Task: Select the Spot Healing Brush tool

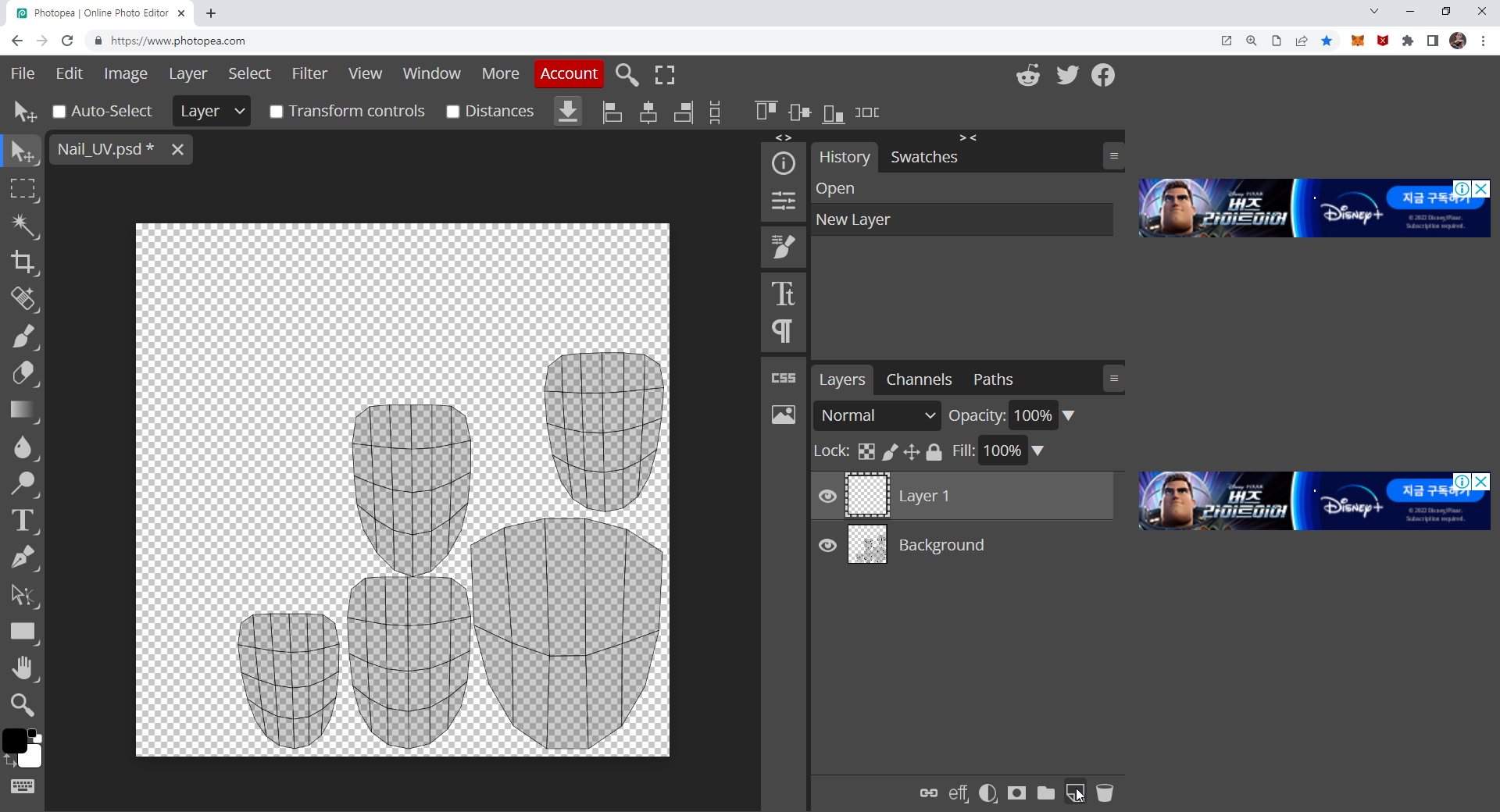Action: (x=23, y=299)
